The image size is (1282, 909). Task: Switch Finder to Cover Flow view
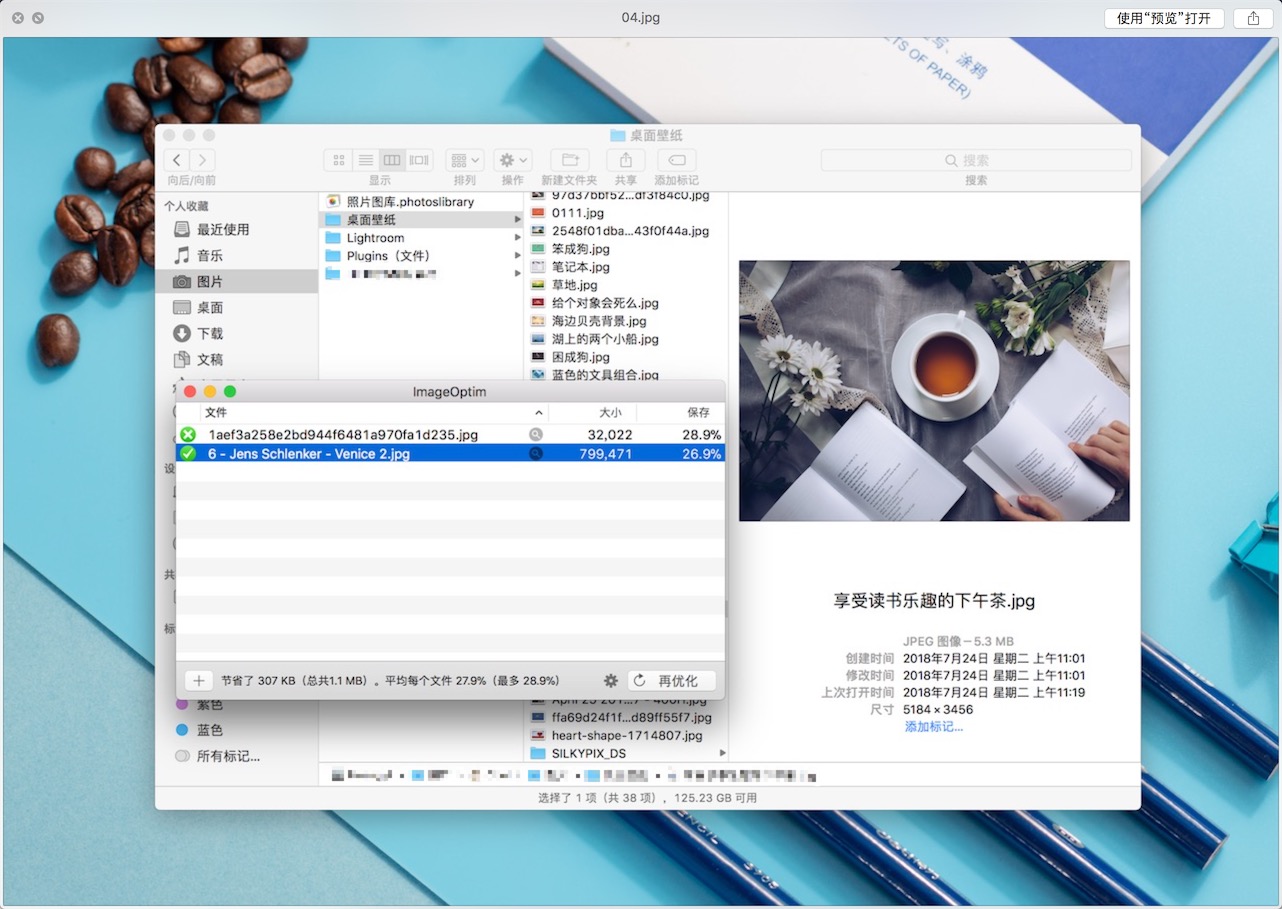click(x=419, y=160)
